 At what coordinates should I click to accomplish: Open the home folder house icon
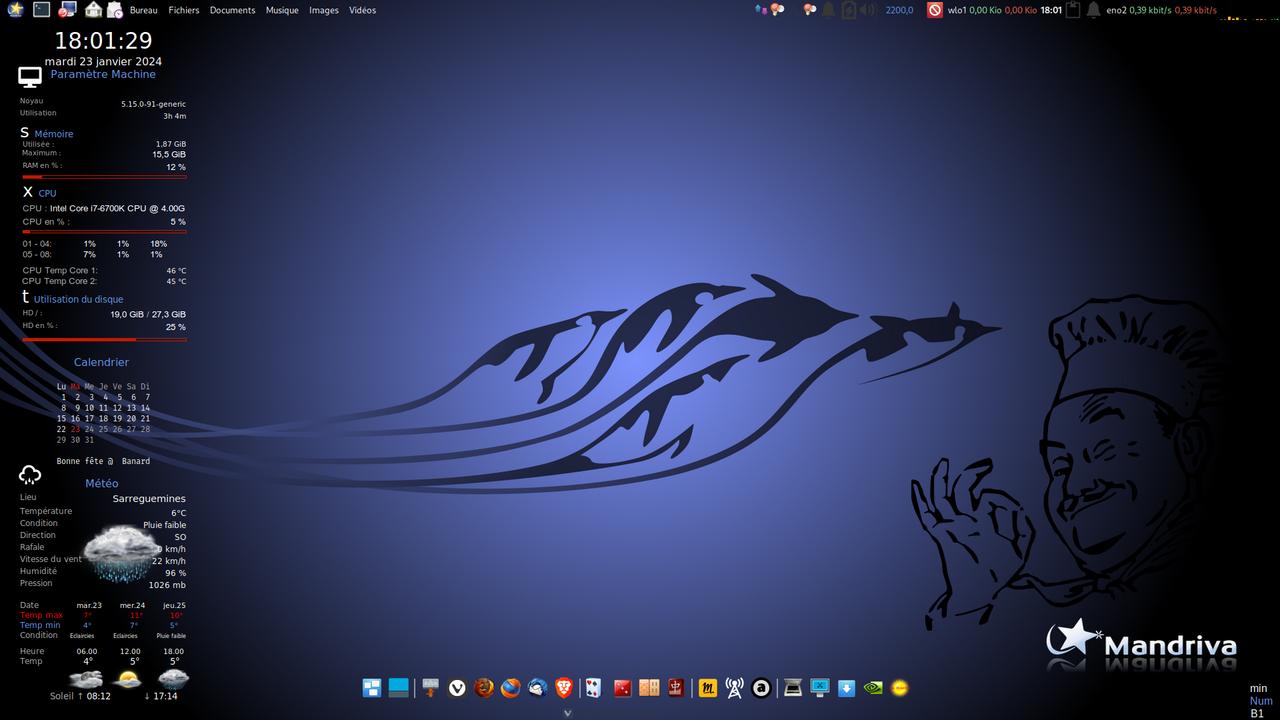[93, 10]
